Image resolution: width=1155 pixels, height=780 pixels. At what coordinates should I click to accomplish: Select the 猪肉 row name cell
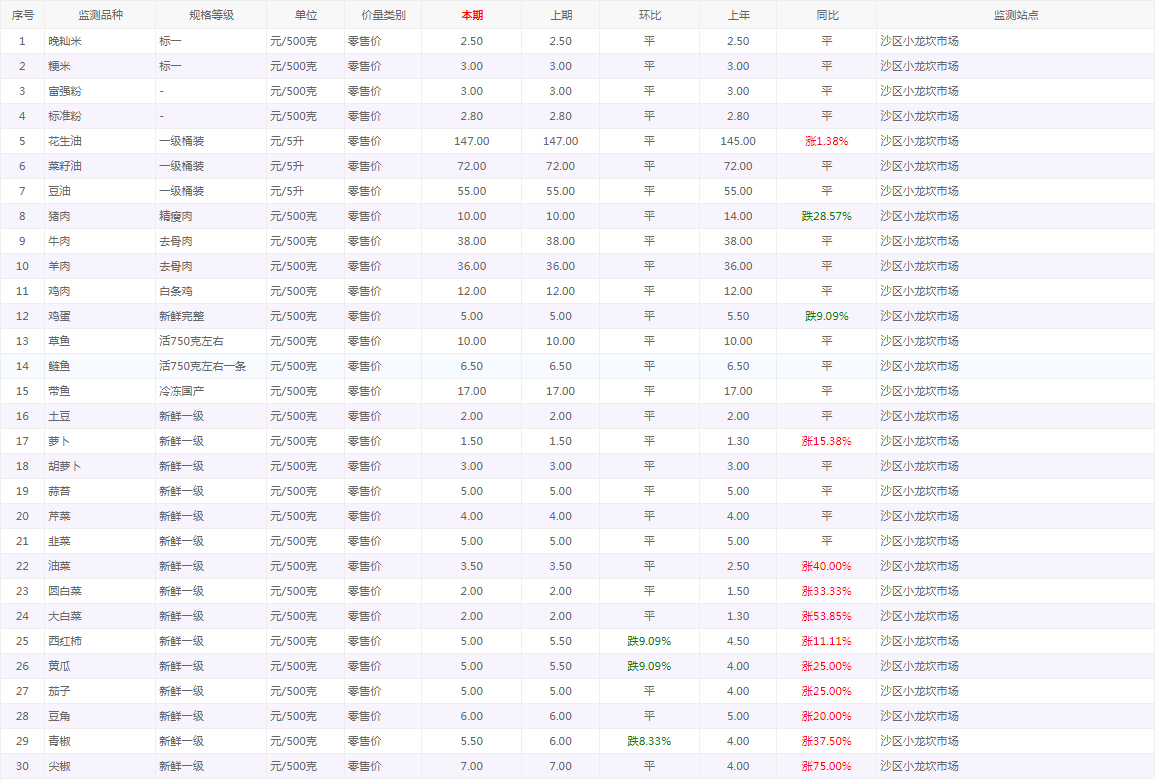(59, 216)
